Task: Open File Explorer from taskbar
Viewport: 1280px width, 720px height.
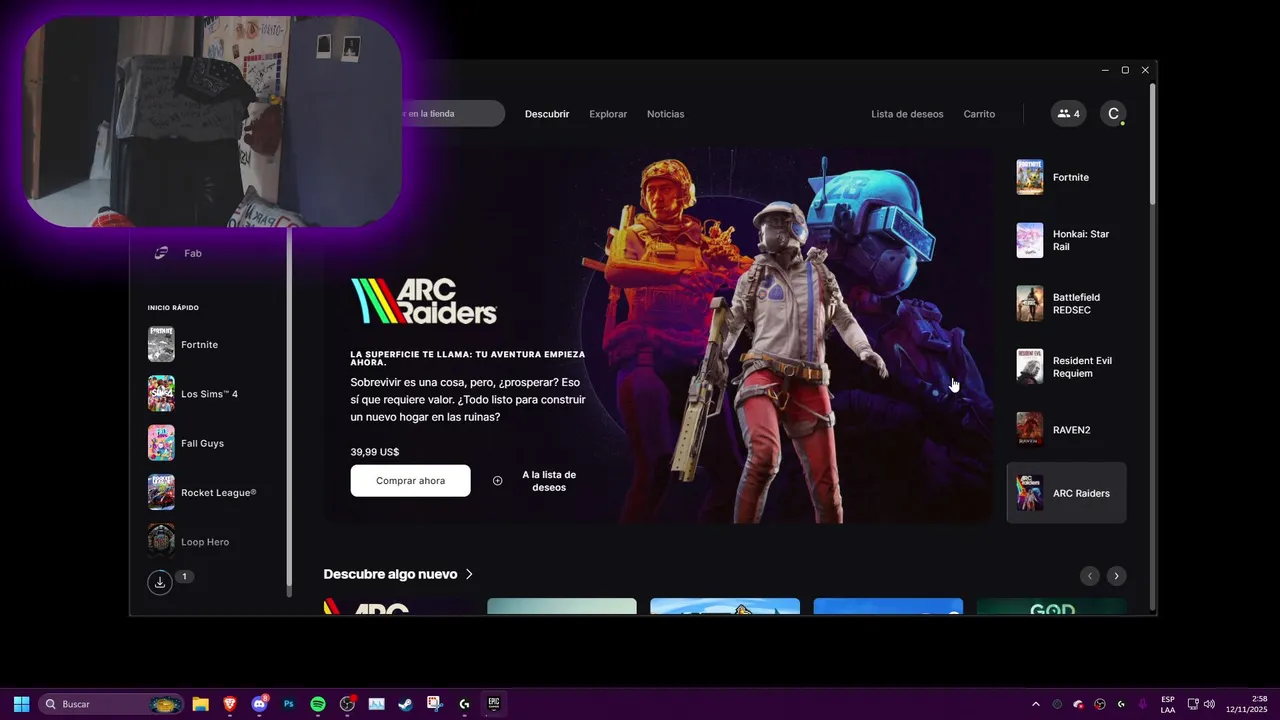Action: pos(200,704)
